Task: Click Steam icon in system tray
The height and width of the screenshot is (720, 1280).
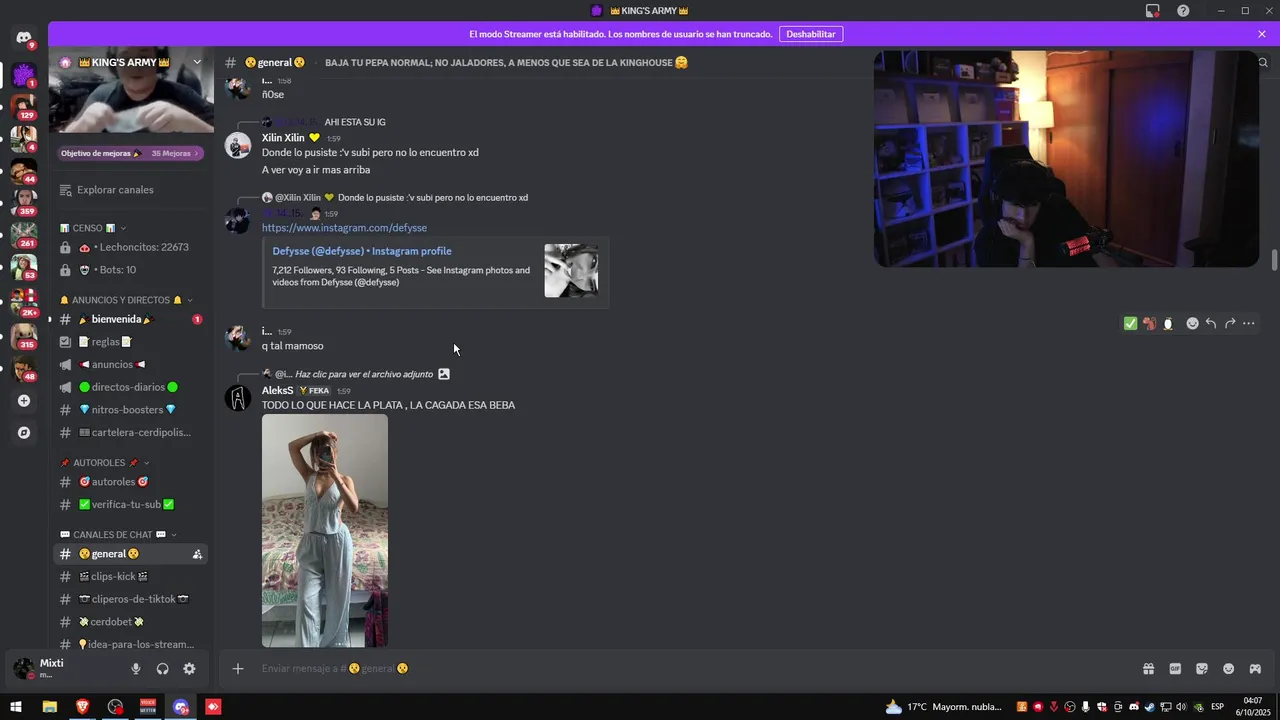Action: (x=1149, y=707)
